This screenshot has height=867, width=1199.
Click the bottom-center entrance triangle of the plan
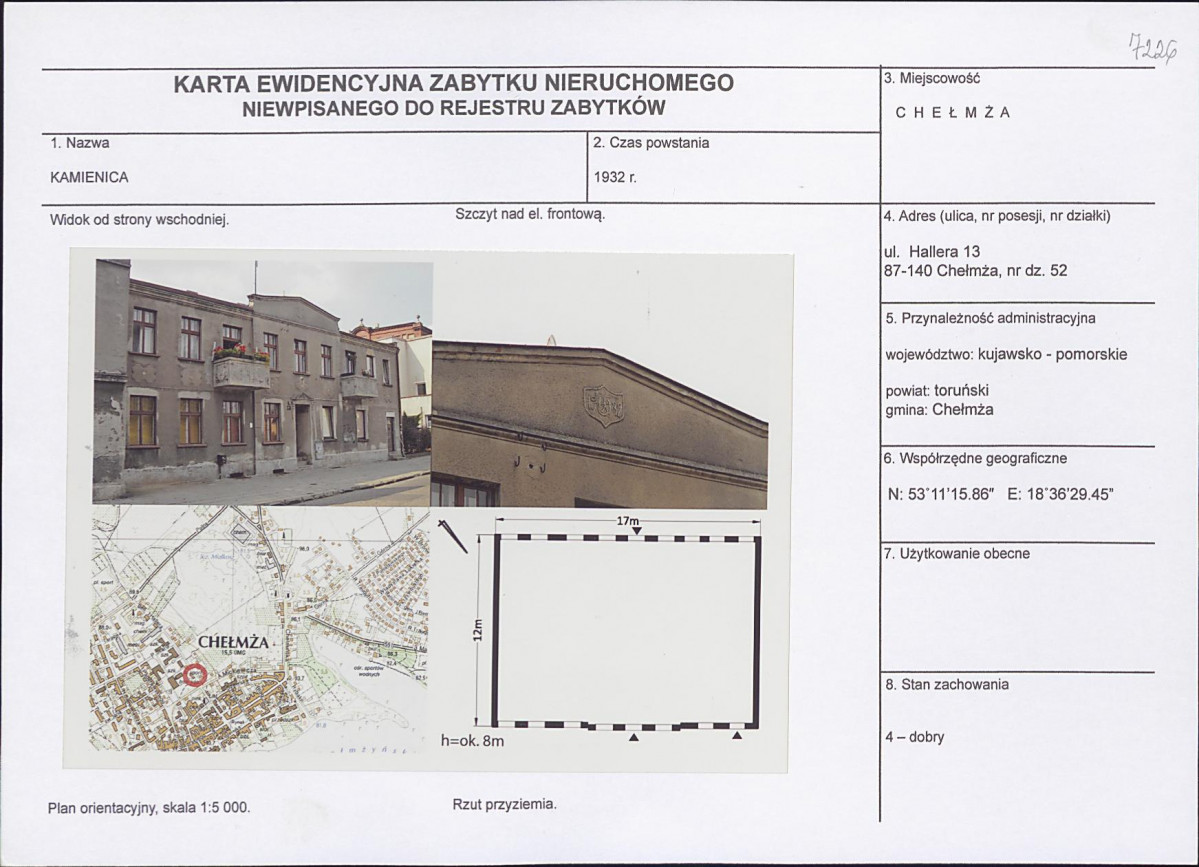(x=633, y=737)
